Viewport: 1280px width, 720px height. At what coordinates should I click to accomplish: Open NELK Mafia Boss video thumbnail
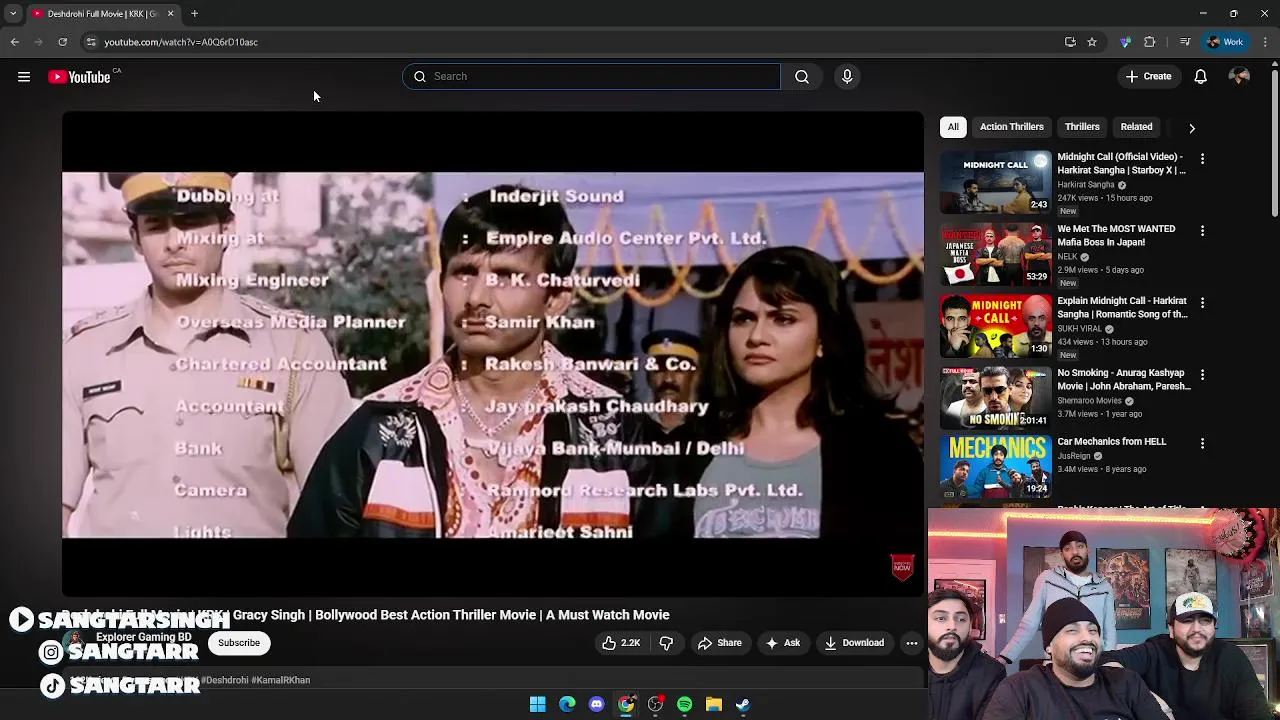coord(996,254)
